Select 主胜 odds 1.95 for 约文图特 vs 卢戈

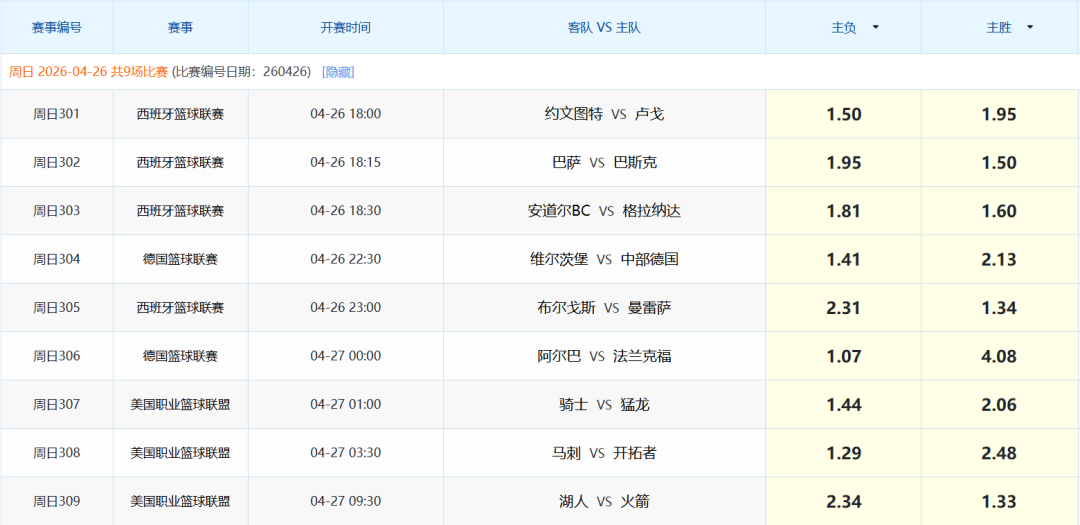(x=999, y=114)
